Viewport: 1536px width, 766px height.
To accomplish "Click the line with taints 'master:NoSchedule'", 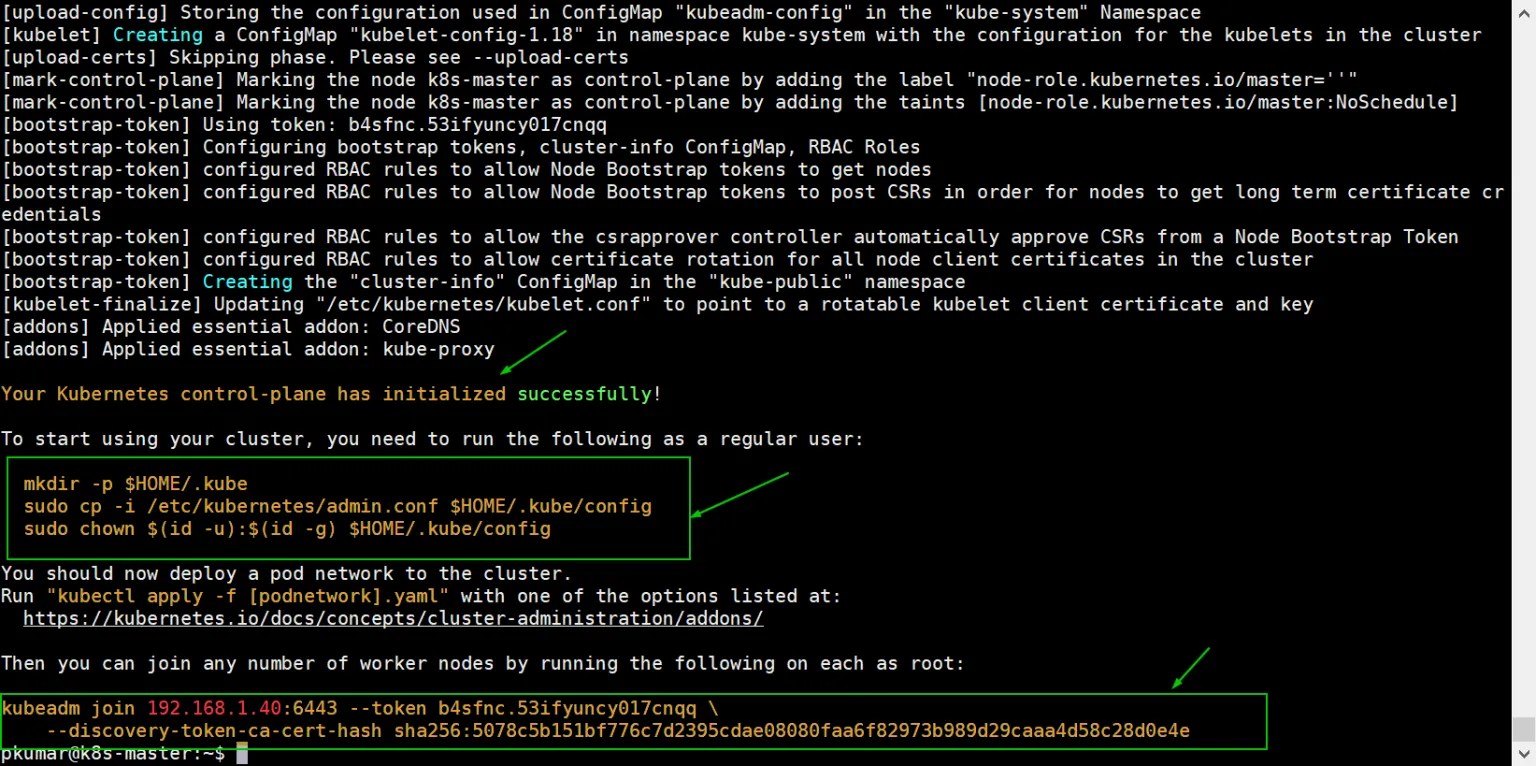I will click(x=730, y=102).
